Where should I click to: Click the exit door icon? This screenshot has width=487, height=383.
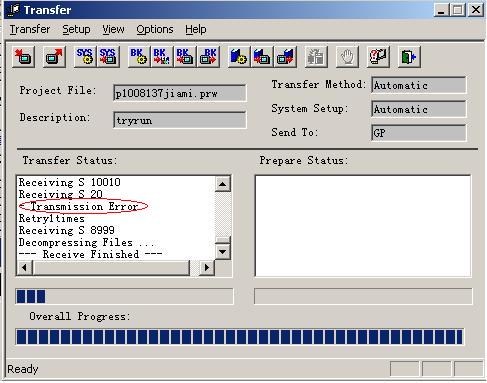[x=409, y=57]
